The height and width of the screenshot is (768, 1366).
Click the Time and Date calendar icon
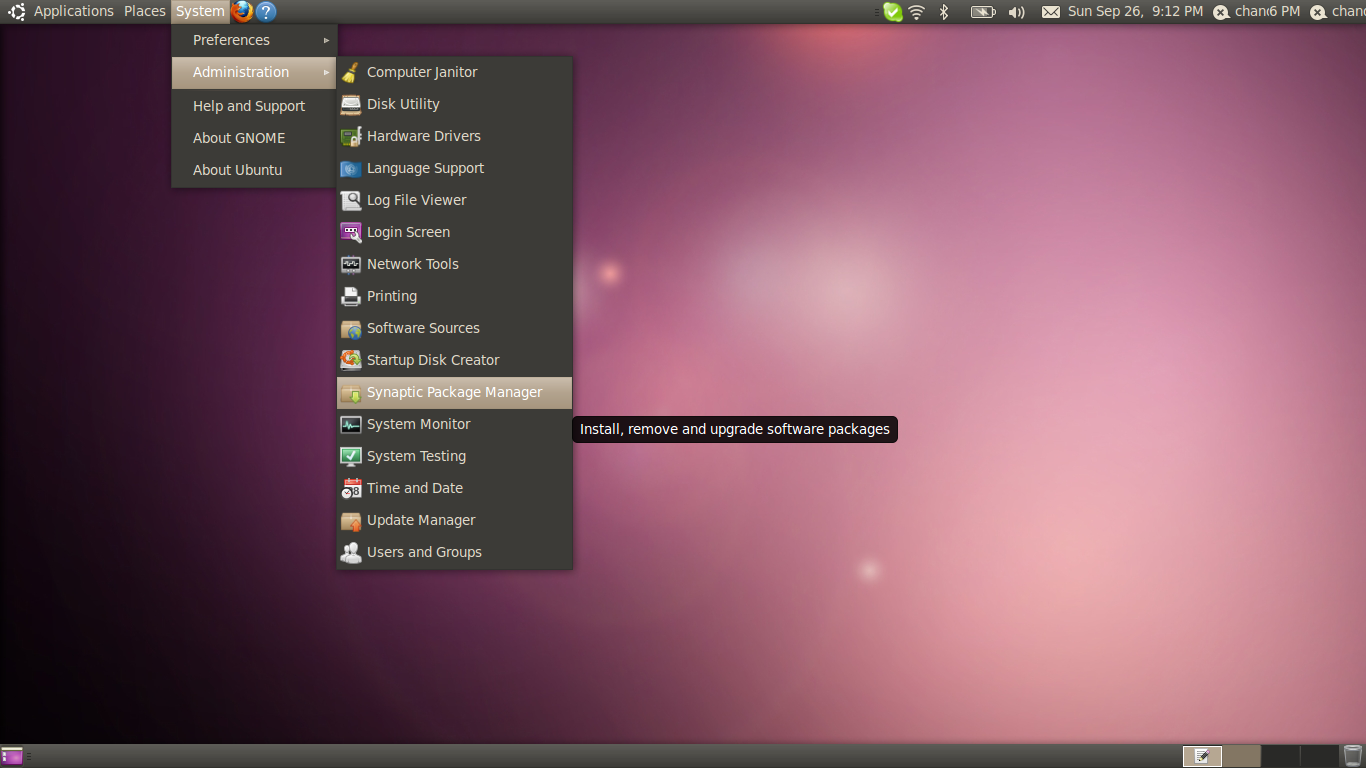tap(350, 488)
